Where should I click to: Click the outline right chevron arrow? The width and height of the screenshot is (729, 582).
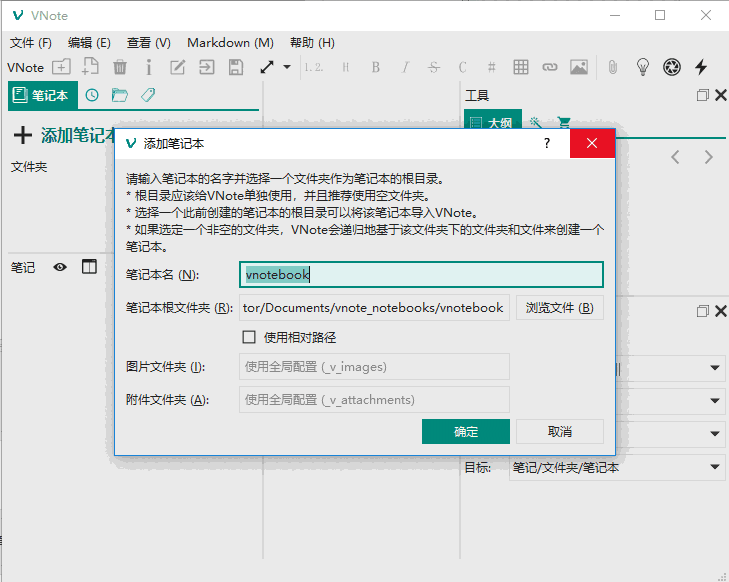coord(708,157)
